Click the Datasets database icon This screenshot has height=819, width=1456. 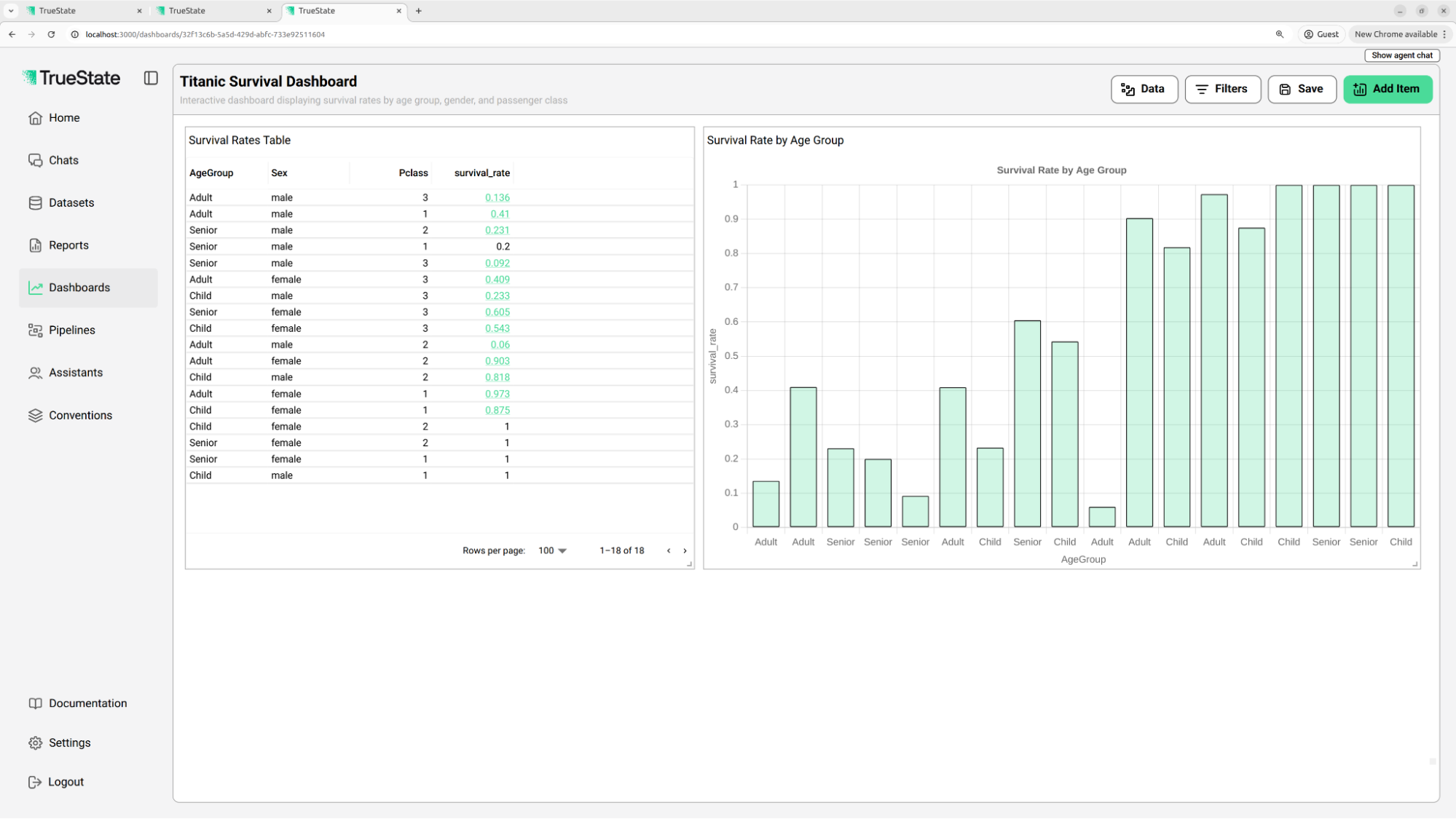click(35, 203)
